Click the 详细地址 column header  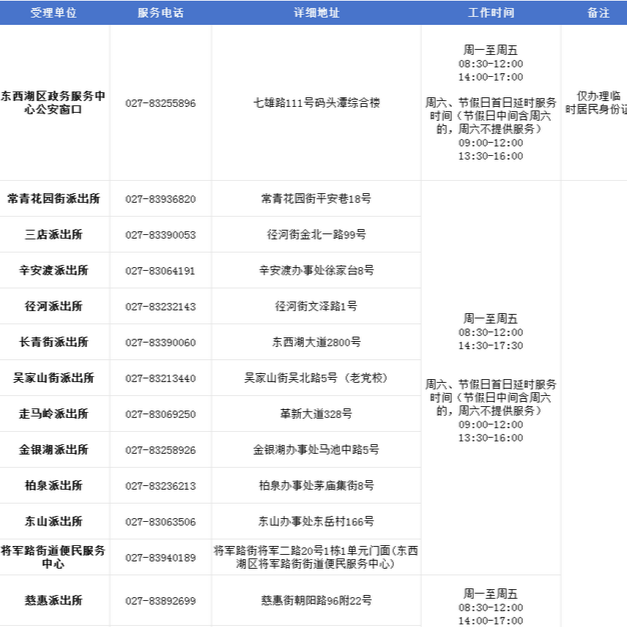316,13
